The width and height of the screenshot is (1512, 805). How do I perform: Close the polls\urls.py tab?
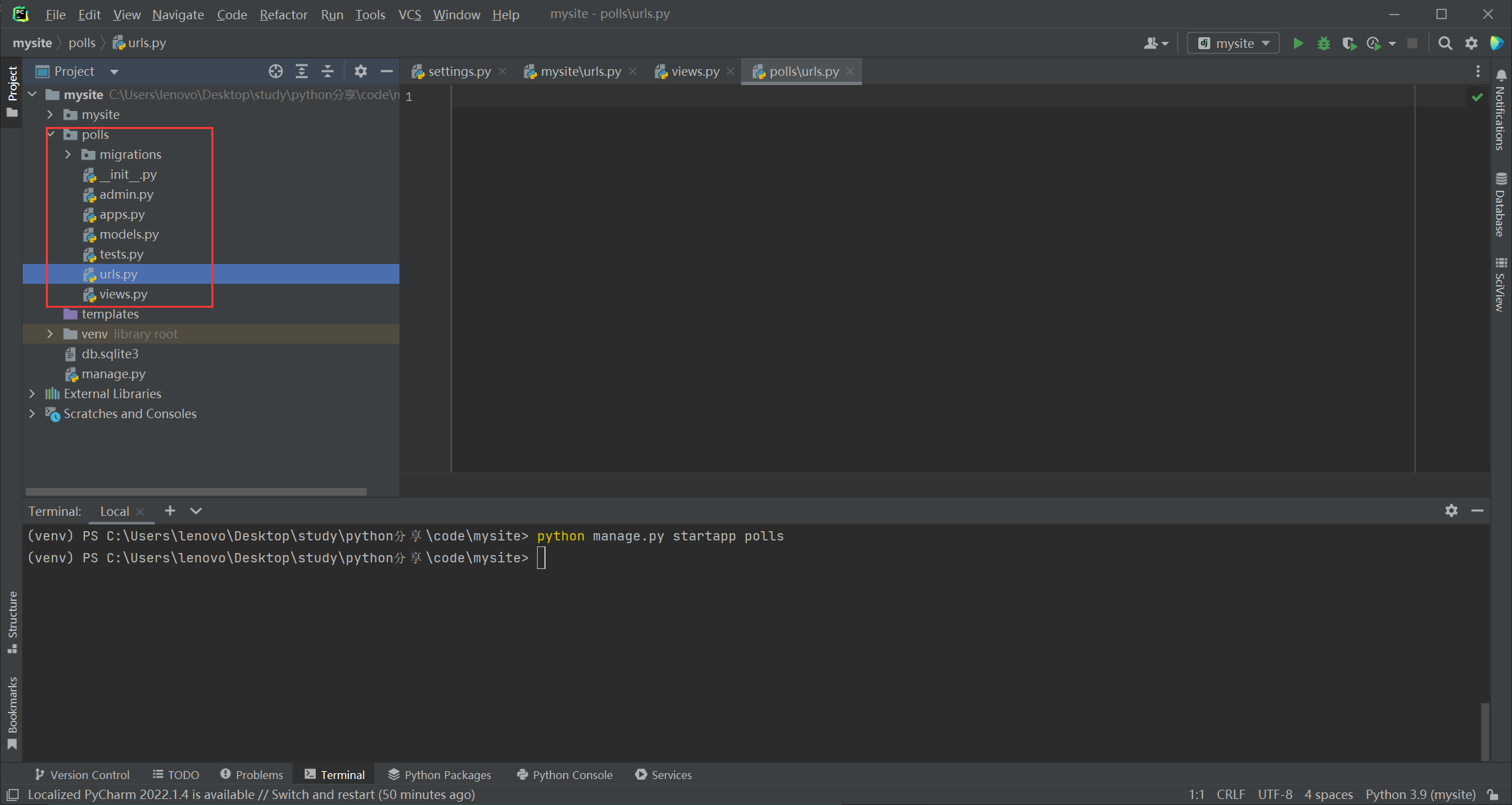(x=850, y=71)
